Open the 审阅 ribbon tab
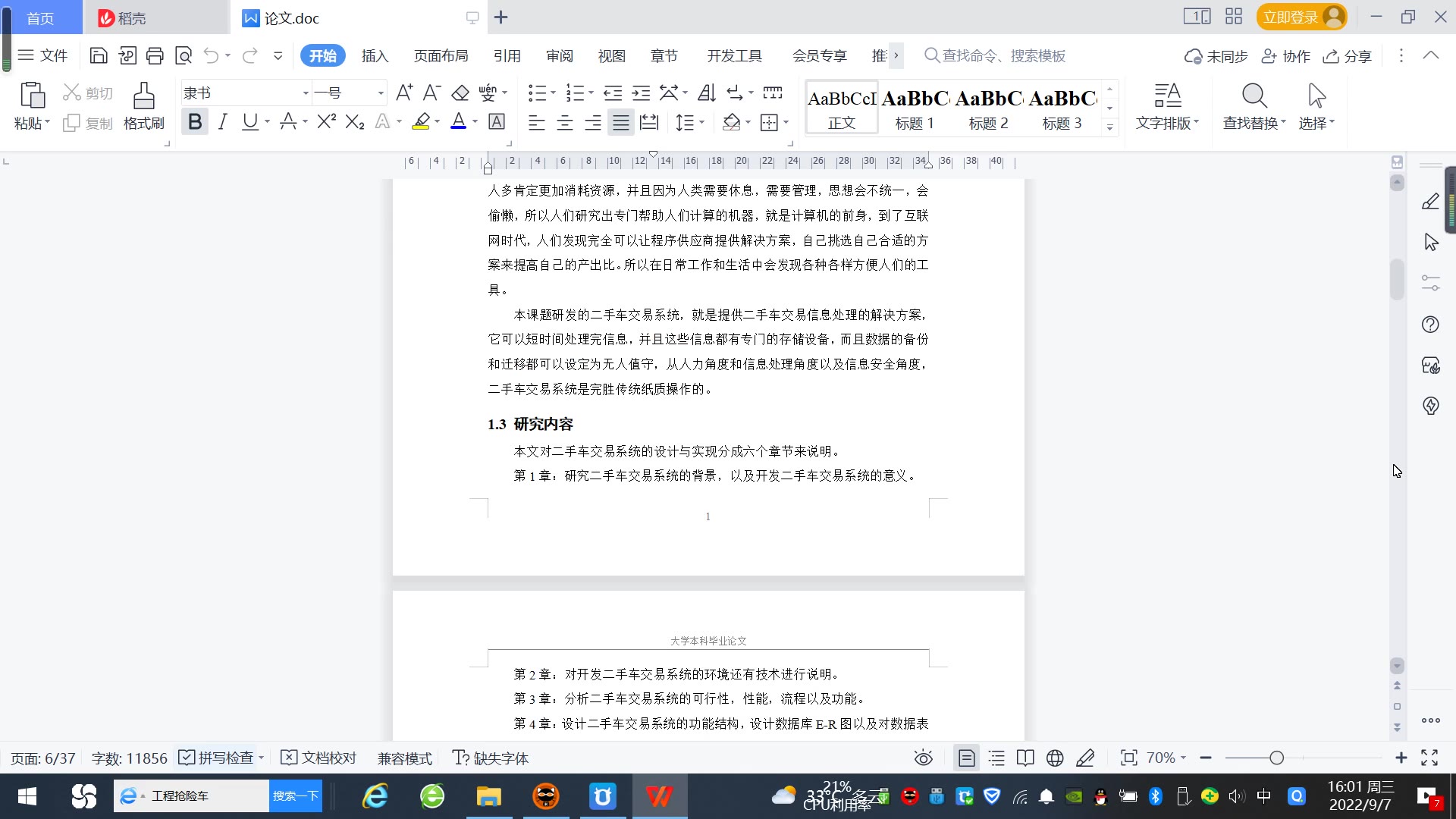This screenshot has width=1456, height=819. pyautogui.click(x=560, y=56)
